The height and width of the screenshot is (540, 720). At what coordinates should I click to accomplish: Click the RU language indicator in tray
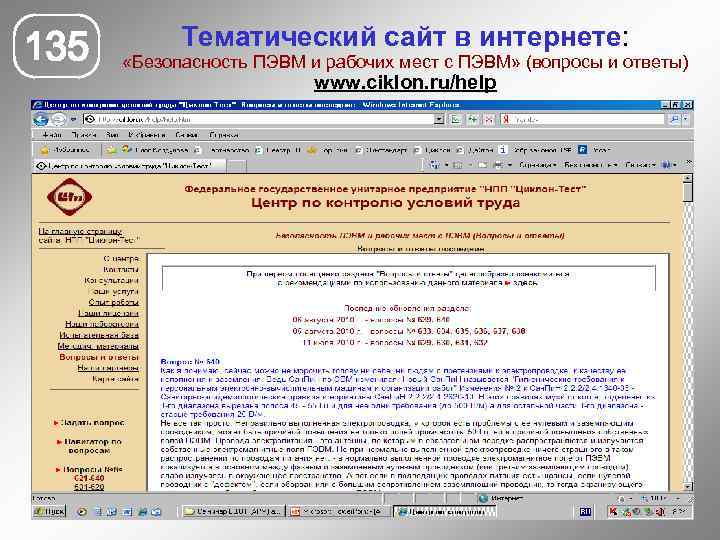coord(585,512)
